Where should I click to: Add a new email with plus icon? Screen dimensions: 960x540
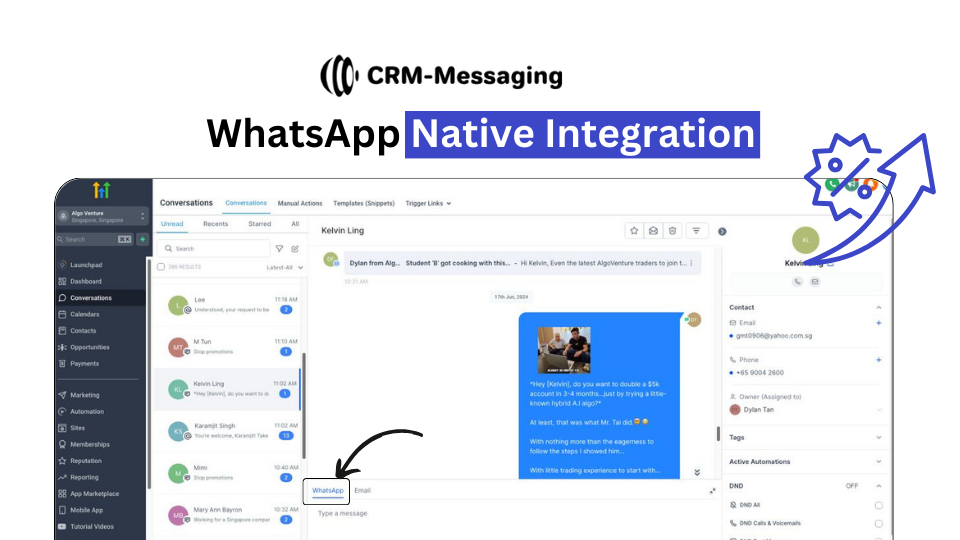(879, 323)
